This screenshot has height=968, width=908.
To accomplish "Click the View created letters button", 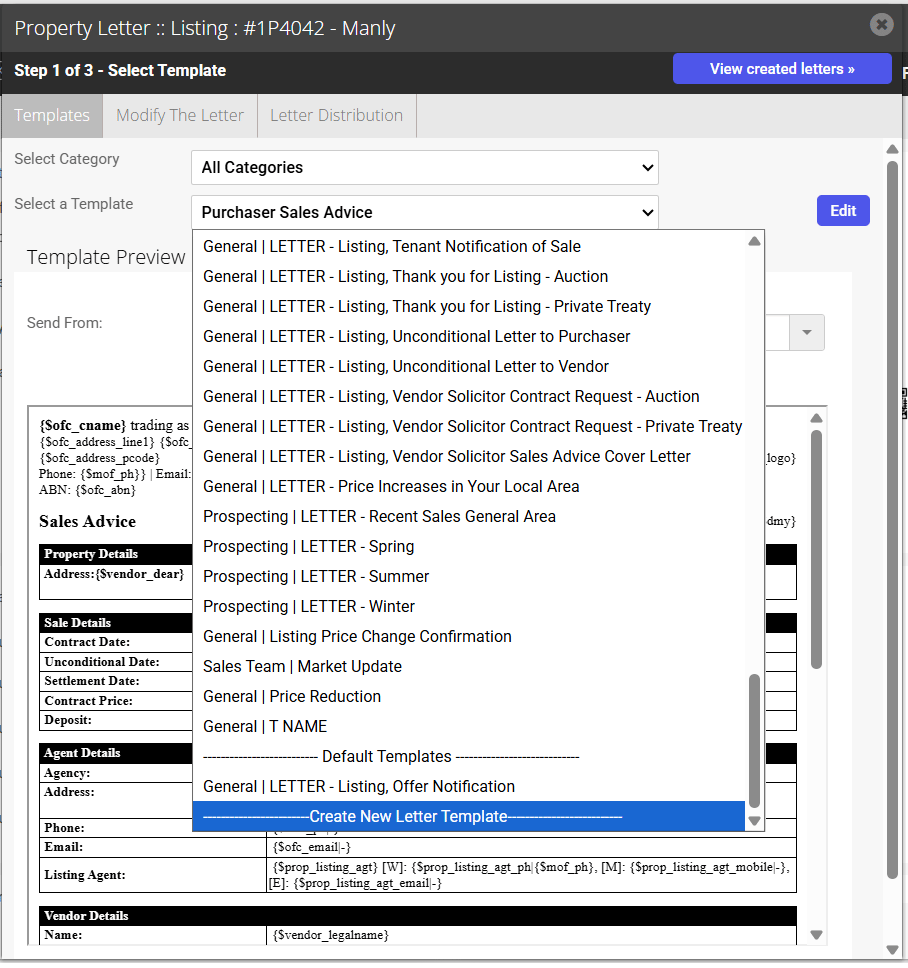I will tap(782, 69).
